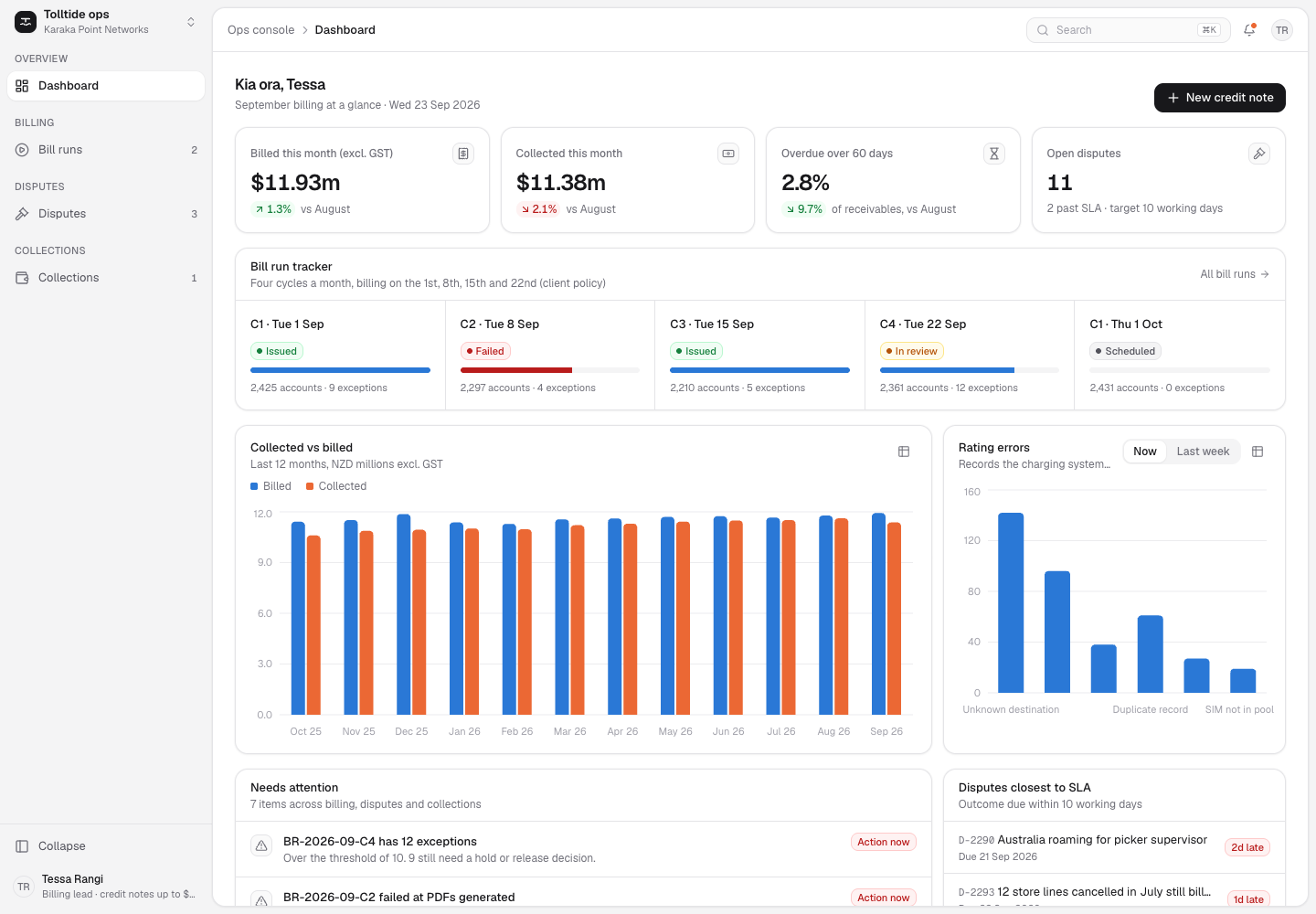This screenshot has width=1316, height=914.
Task: Click the hourglass icon on Overdue card
Action: (x=994, y=154)
